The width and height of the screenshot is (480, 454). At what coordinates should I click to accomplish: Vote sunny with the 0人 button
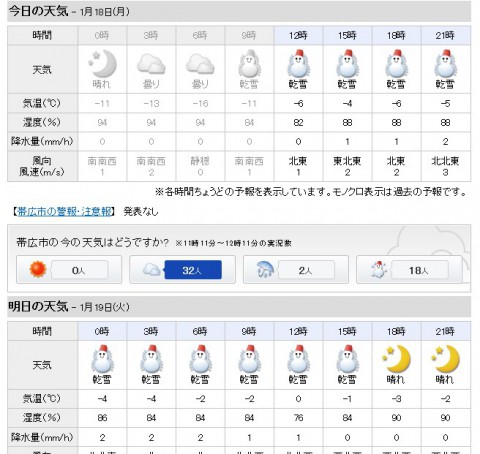pyautogui.click(x=79, y=270)
